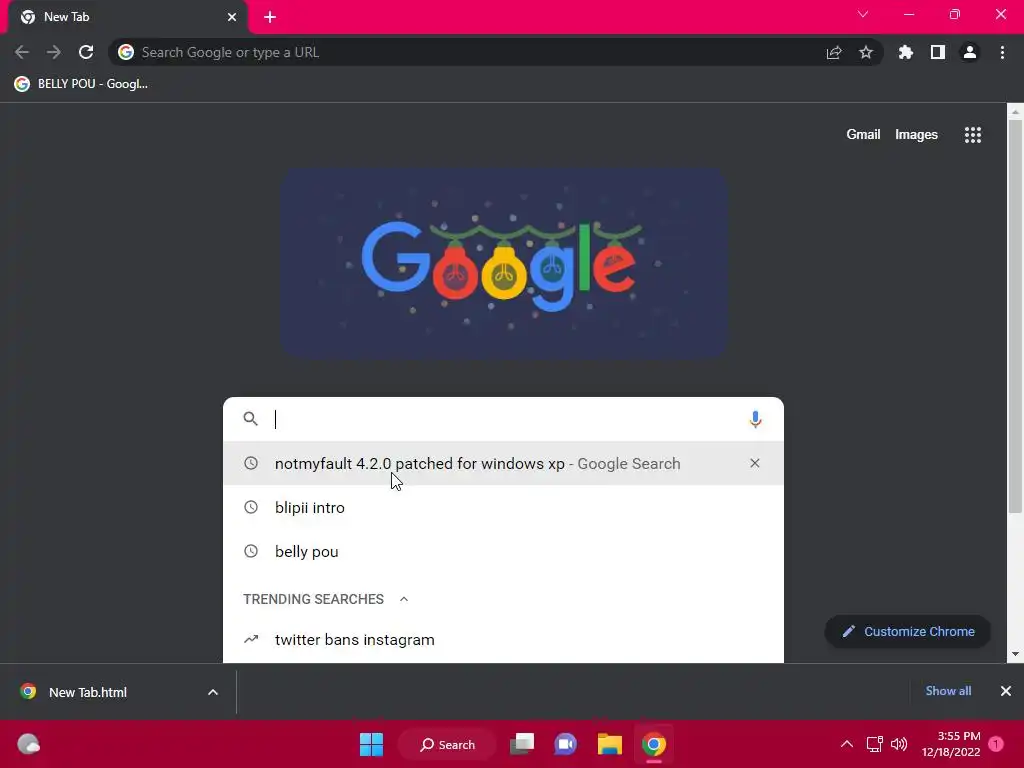Open Task View in the taskbar
1024x768 pixels.
[x=522, y=744]
